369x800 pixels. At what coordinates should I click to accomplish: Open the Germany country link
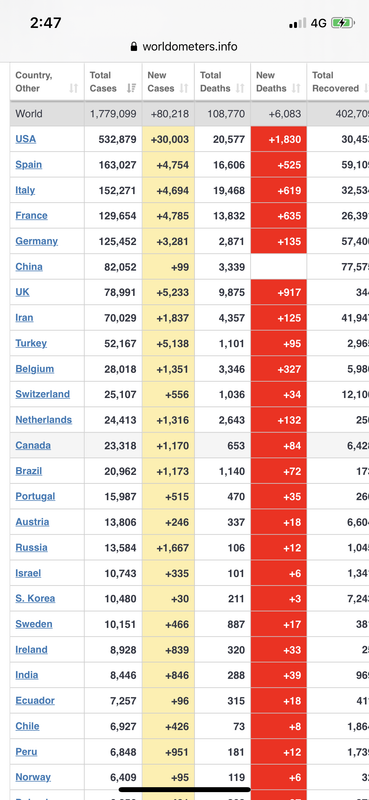37,241
